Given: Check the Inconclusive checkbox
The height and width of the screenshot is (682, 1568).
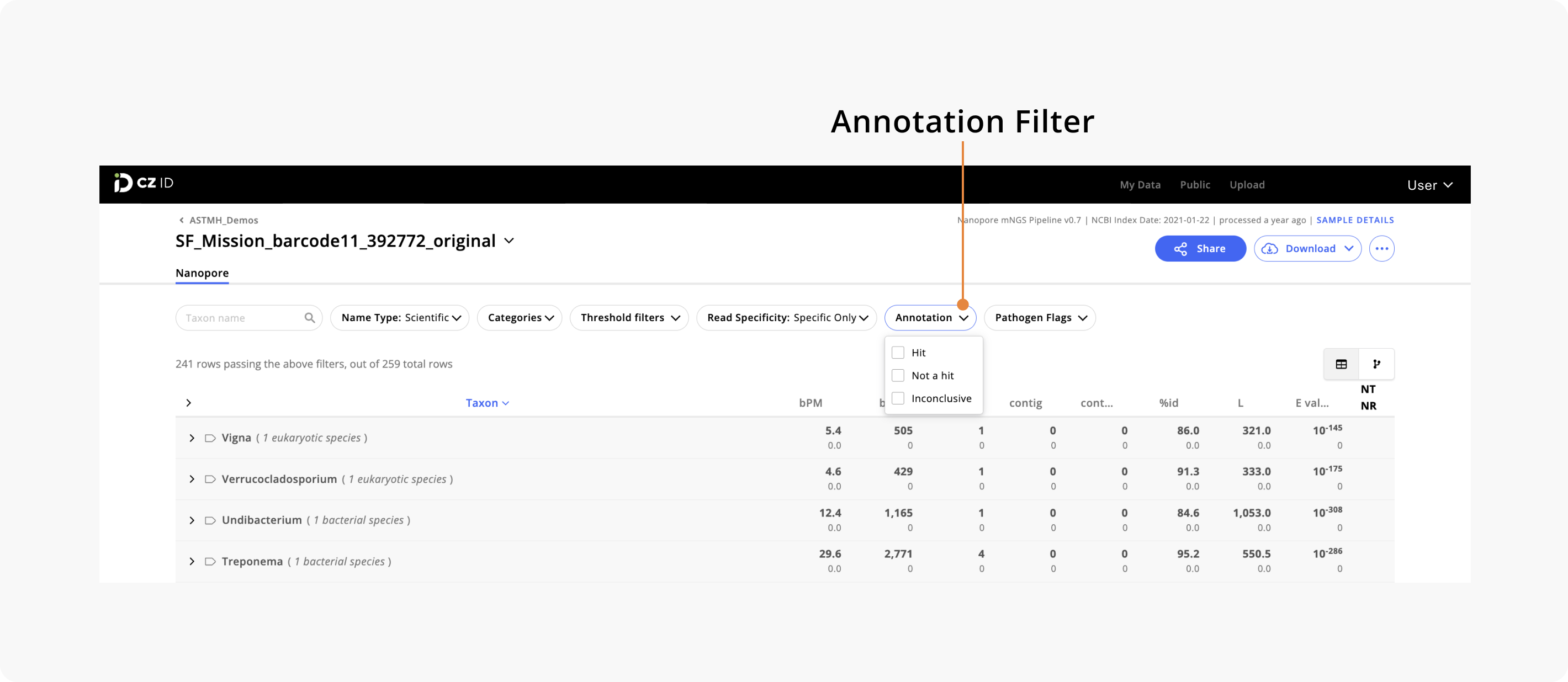Looking at the screenshot, I should 898,398.
